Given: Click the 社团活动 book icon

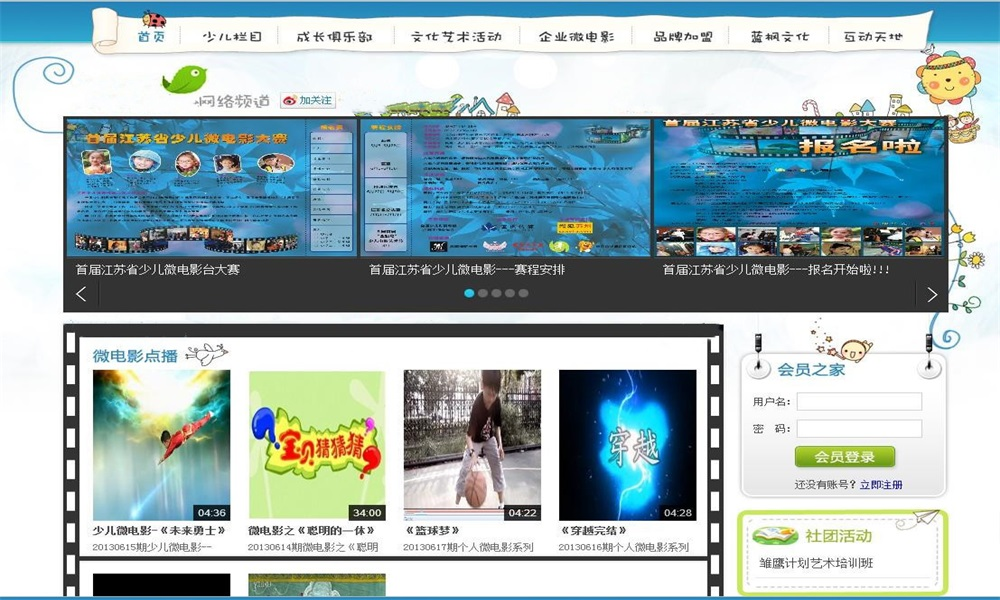Looking at the screenshot, I should [775, 536].
